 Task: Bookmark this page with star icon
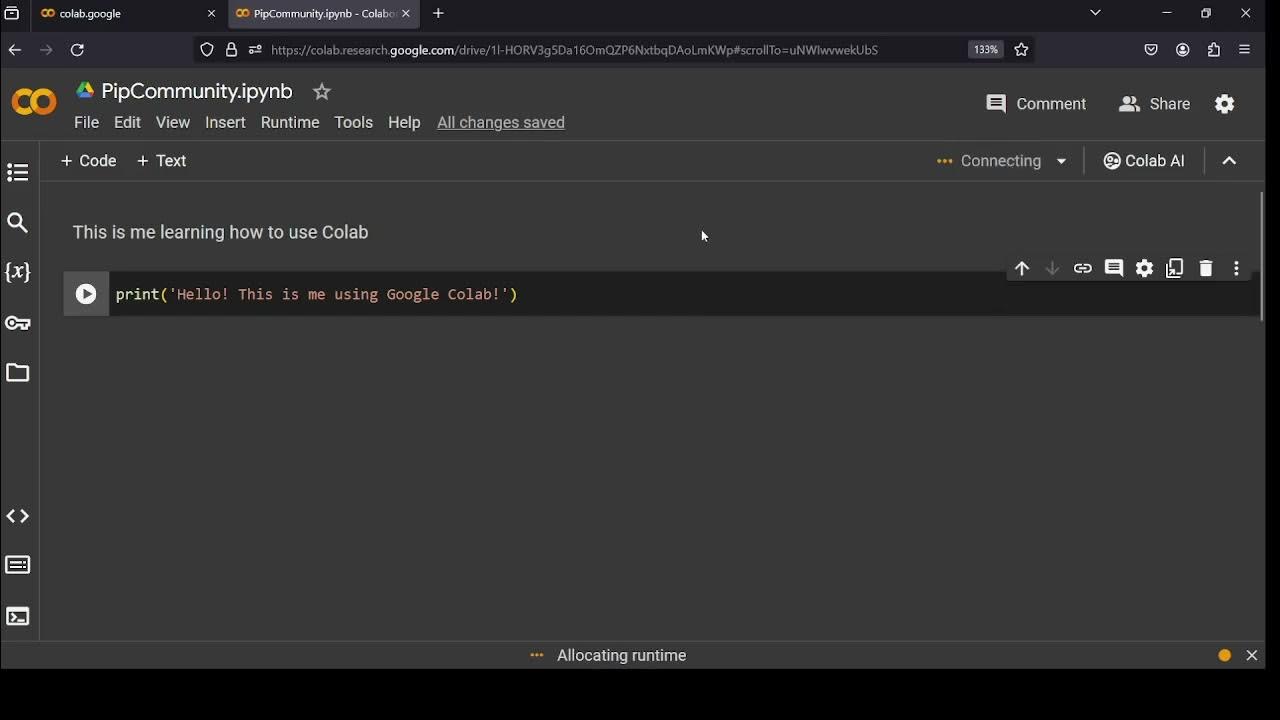1021,50
